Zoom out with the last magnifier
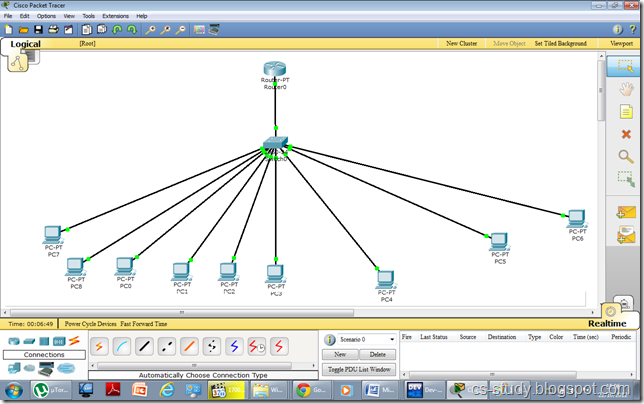Image resolution: width=644 pixels, height=404 pixels. [x=180, y=30]
